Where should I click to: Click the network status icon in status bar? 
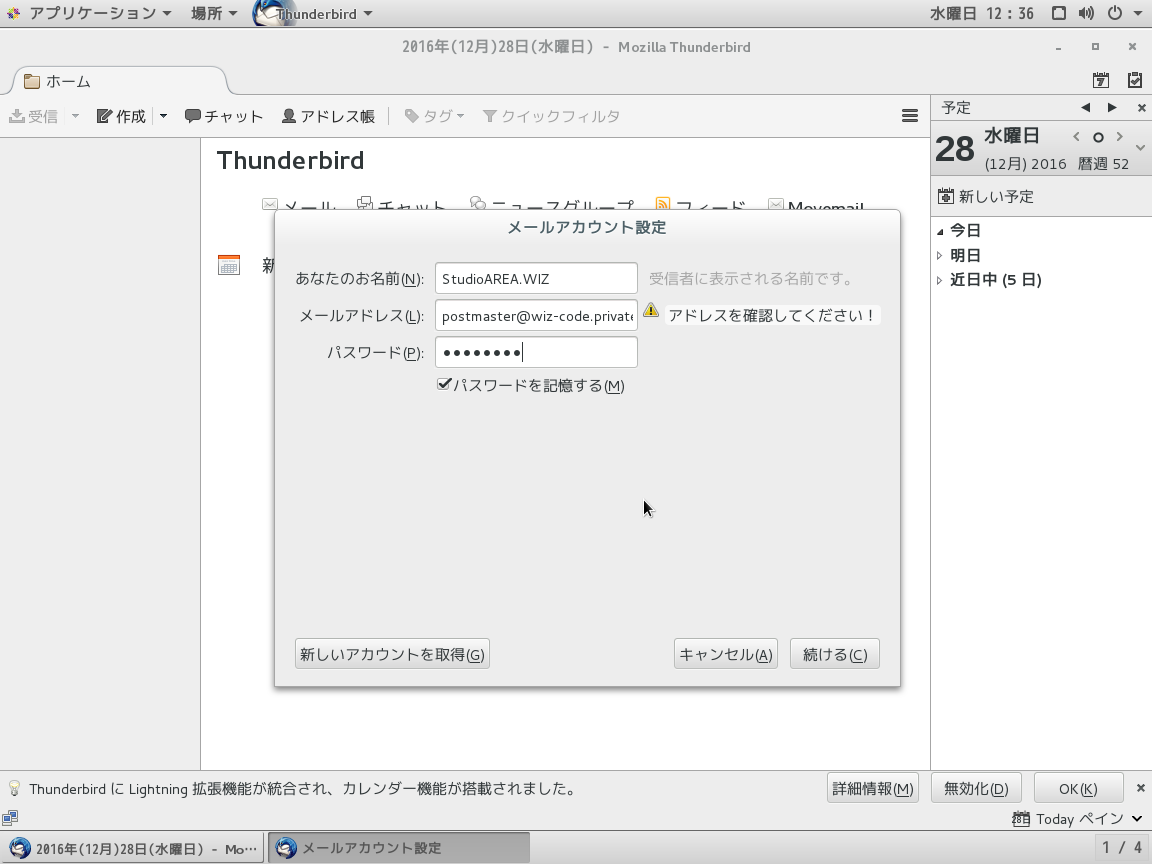(10, 818)
